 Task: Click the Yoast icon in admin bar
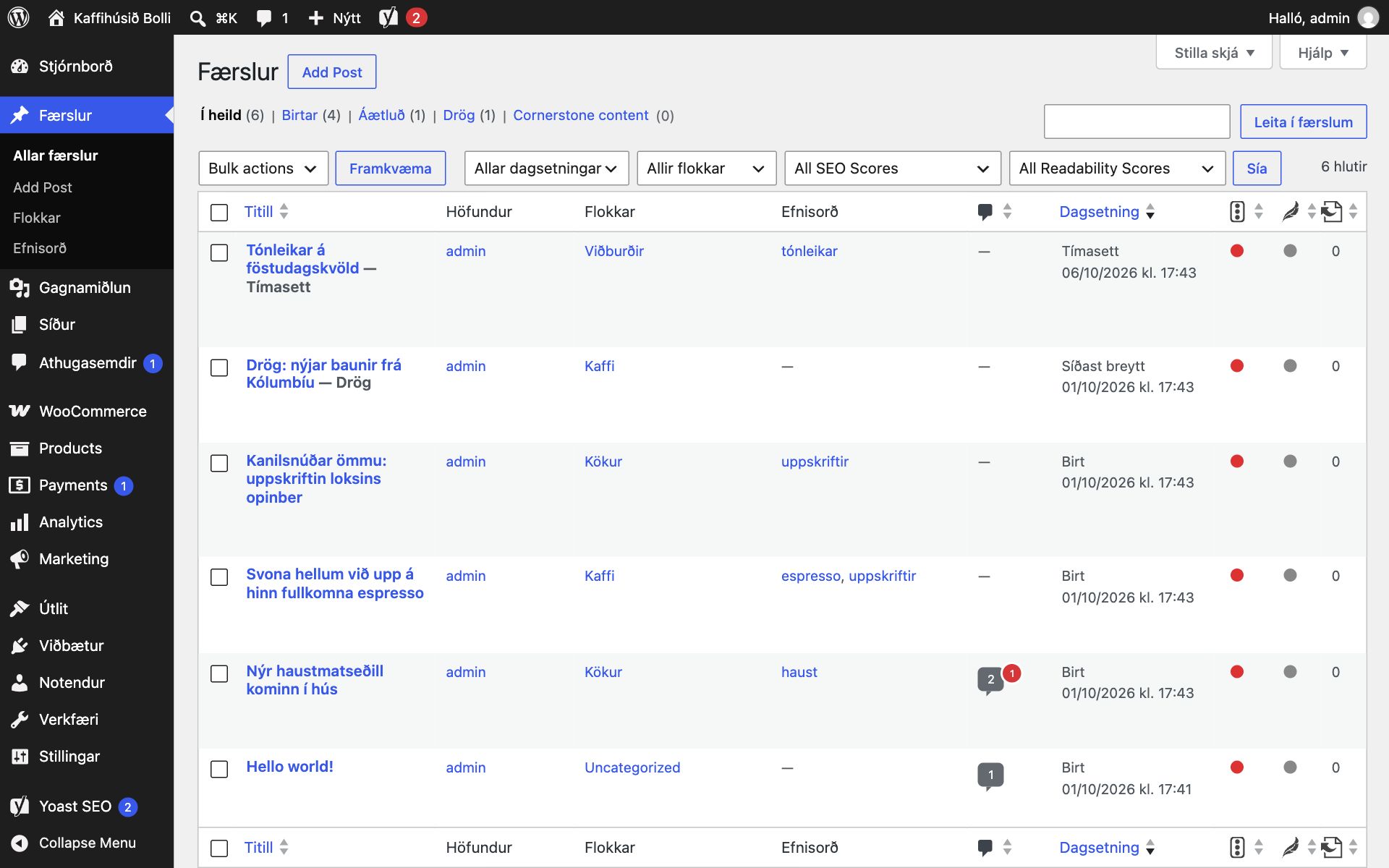point(388,17)
